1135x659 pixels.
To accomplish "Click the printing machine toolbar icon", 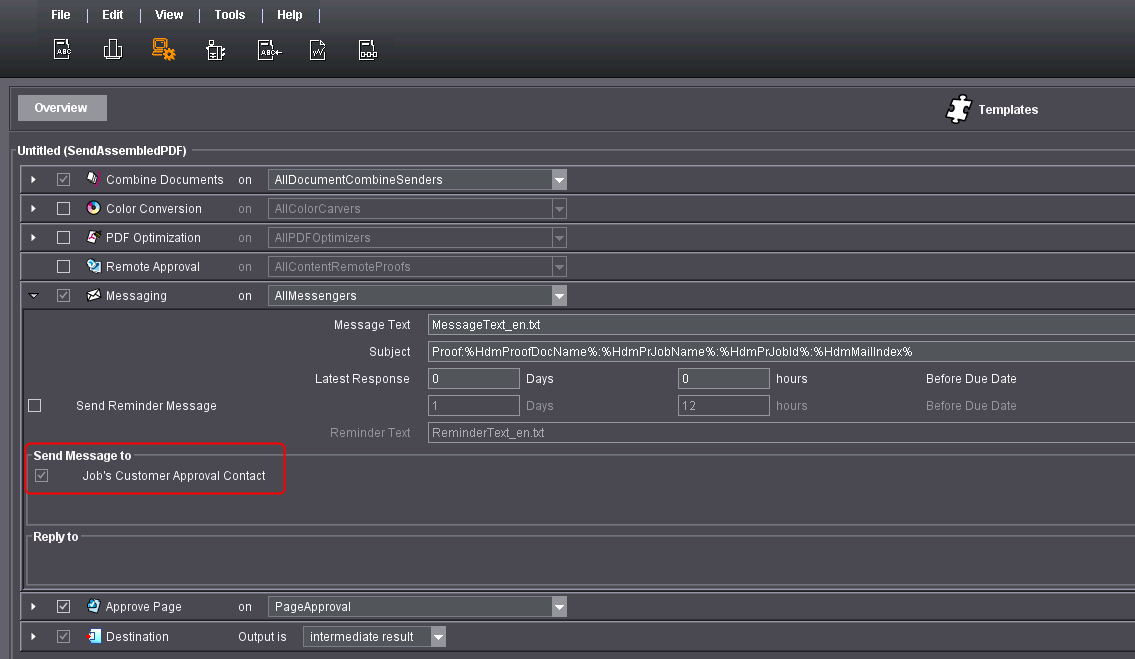I will click(x=215, y=50).
